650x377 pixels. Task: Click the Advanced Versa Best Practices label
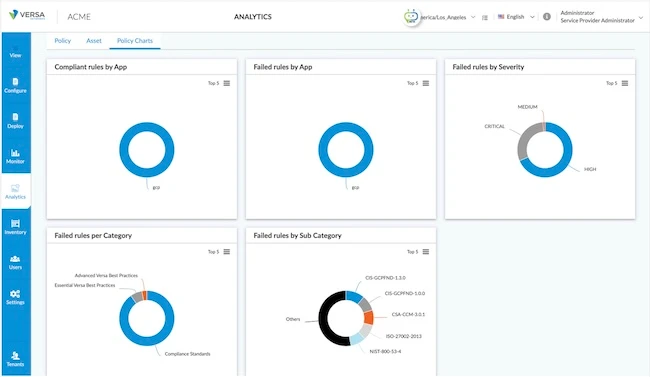(x=106, y=275)
